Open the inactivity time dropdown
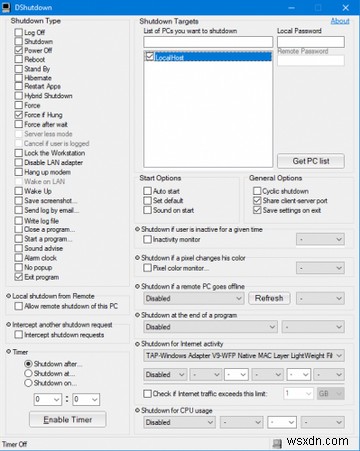This screenshot has width=360, height=451. [x=320, y=239]
